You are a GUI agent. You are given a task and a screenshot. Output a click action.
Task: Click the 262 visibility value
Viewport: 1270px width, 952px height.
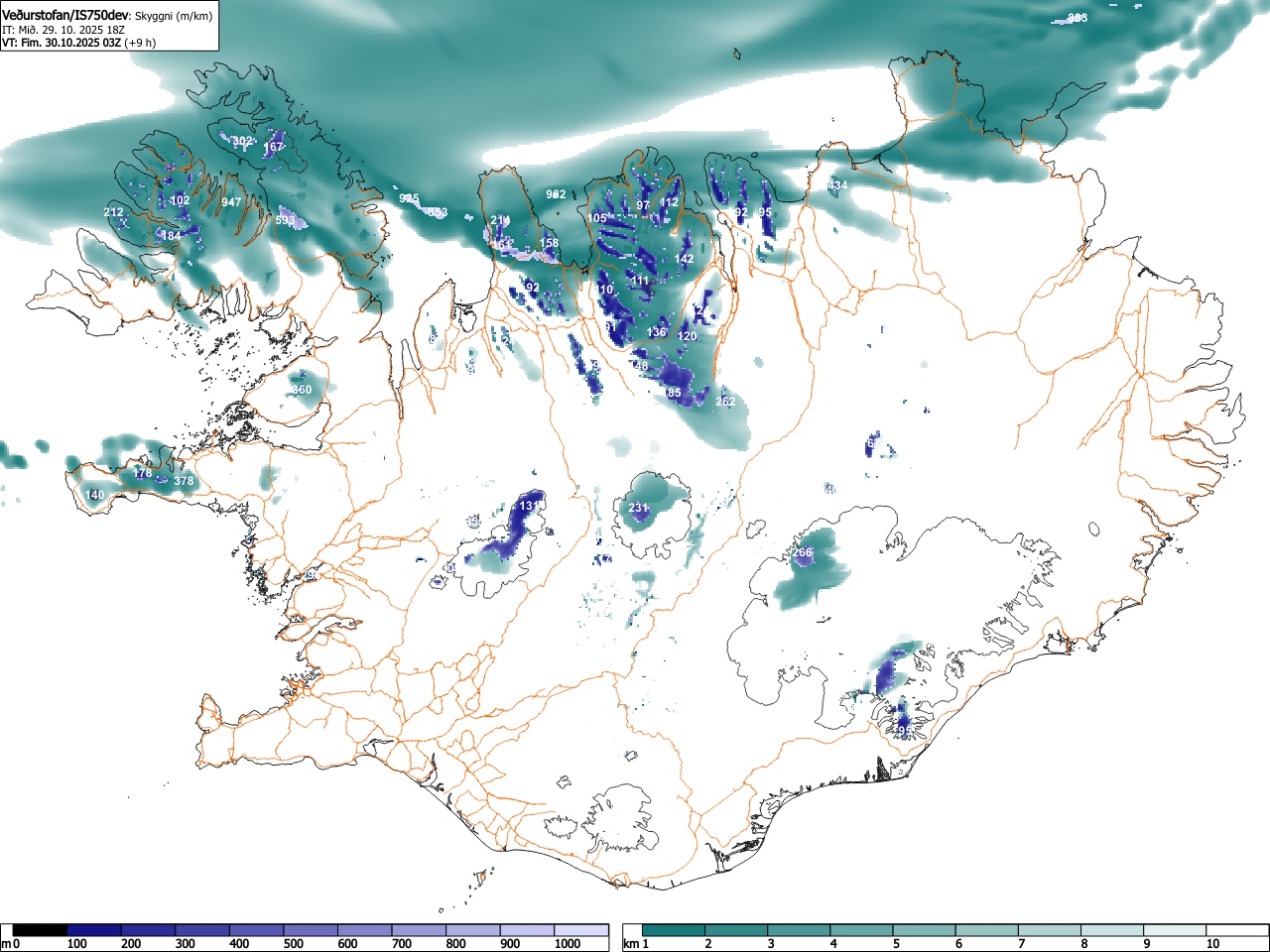point(725,402)
